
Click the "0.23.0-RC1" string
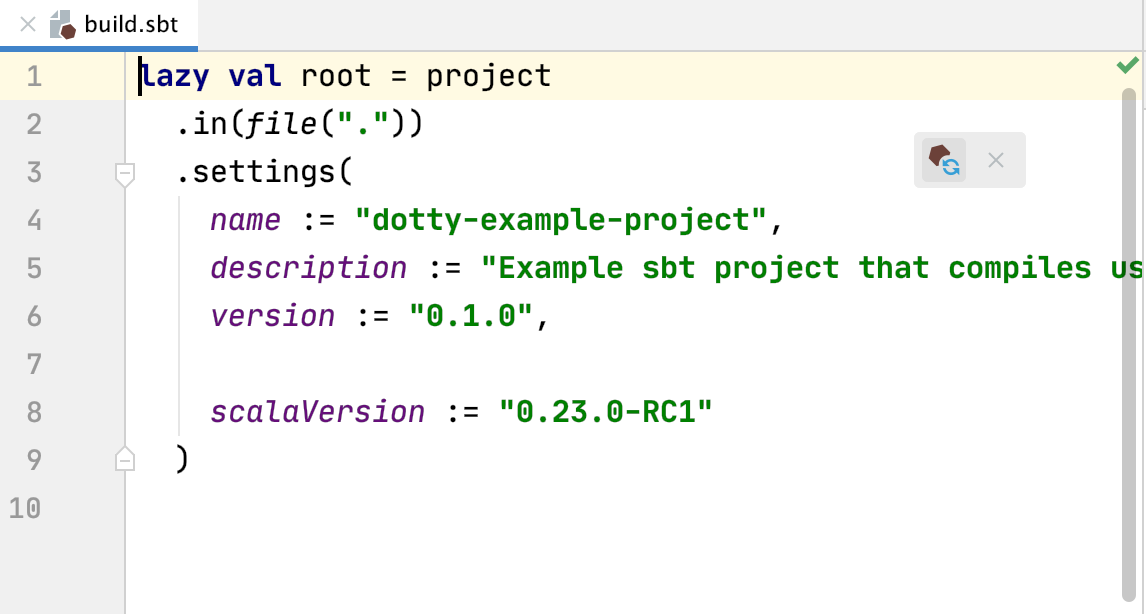coord(605,412)
